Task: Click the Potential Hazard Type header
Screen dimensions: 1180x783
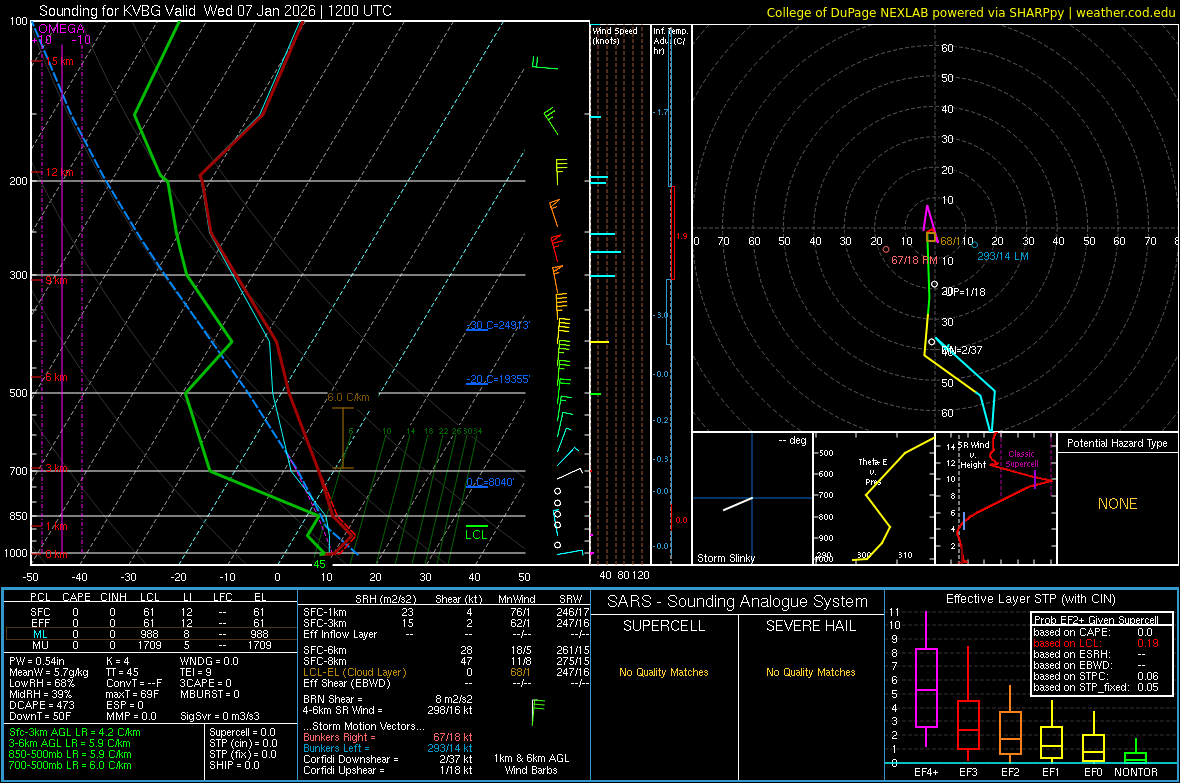Action: [x=1117, y=443]
